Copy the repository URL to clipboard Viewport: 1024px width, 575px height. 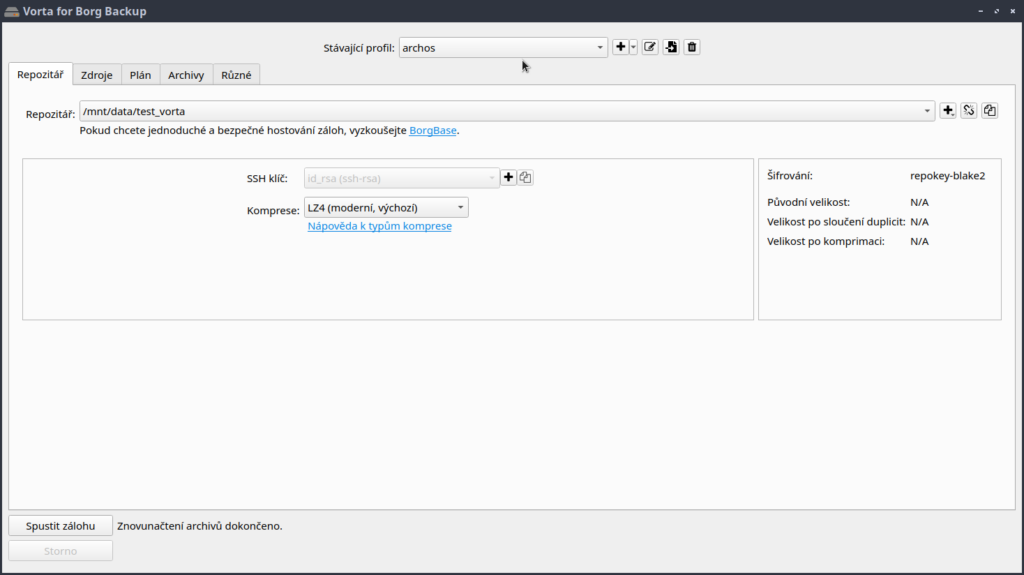pos(990,111)
